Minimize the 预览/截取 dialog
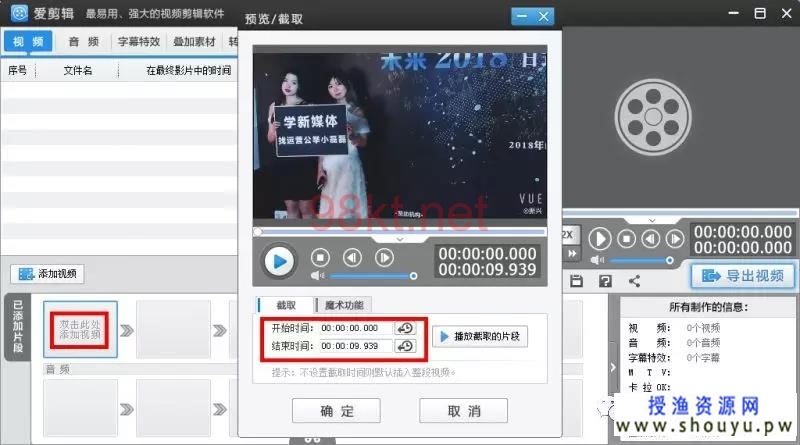Image resolution: width=800 pixels, height=445 pixels. (x=522, y=16)
